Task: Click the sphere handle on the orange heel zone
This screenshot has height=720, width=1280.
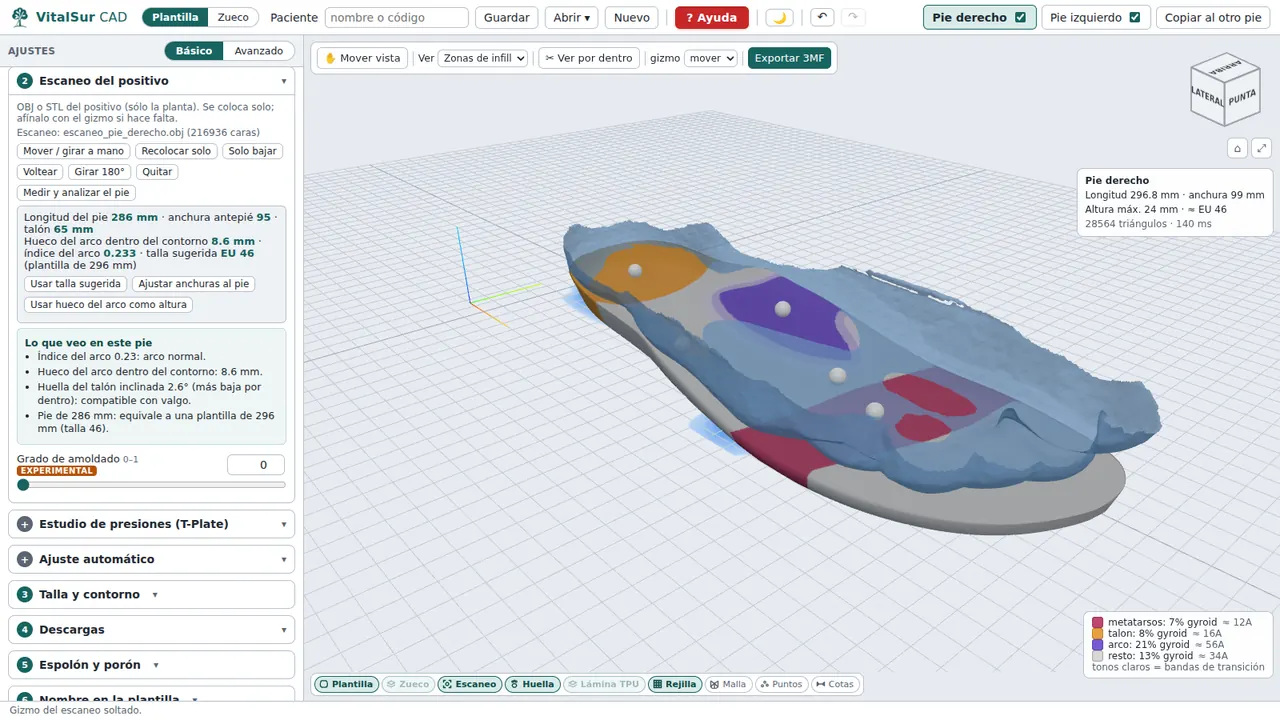Action: click(635, 270)
